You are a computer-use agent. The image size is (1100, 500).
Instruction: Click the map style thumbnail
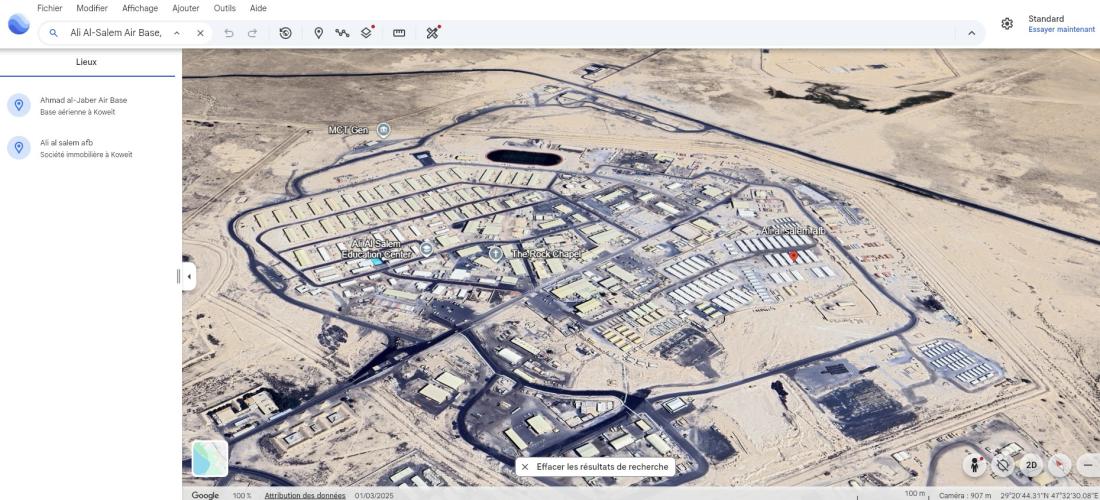click(210, 458)
